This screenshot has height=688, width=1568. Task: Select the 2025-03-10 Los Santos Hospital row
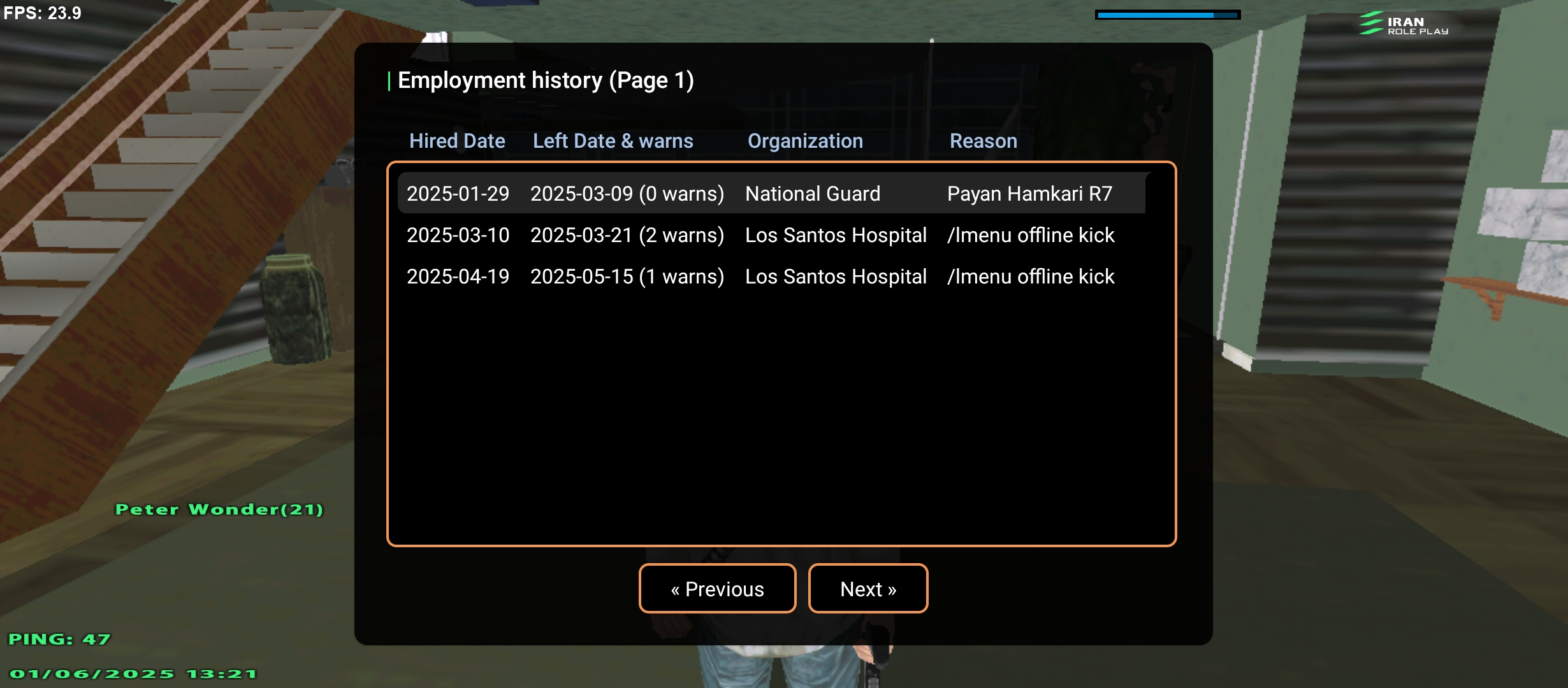[771, 234]
